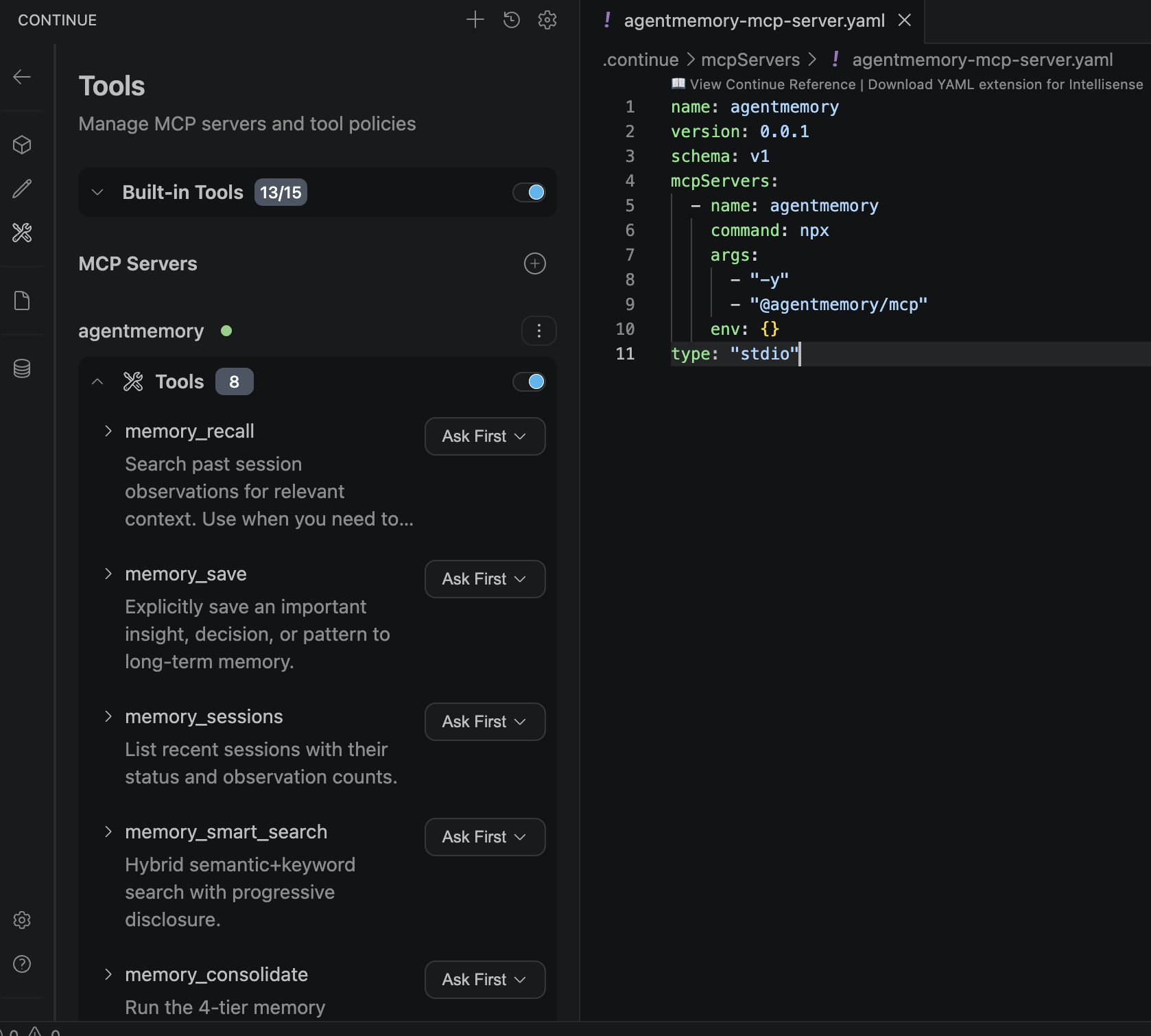Click the 'version: 0.0.1' line
Screen dimensions: 1151x1036
click(x=739, y=132)
